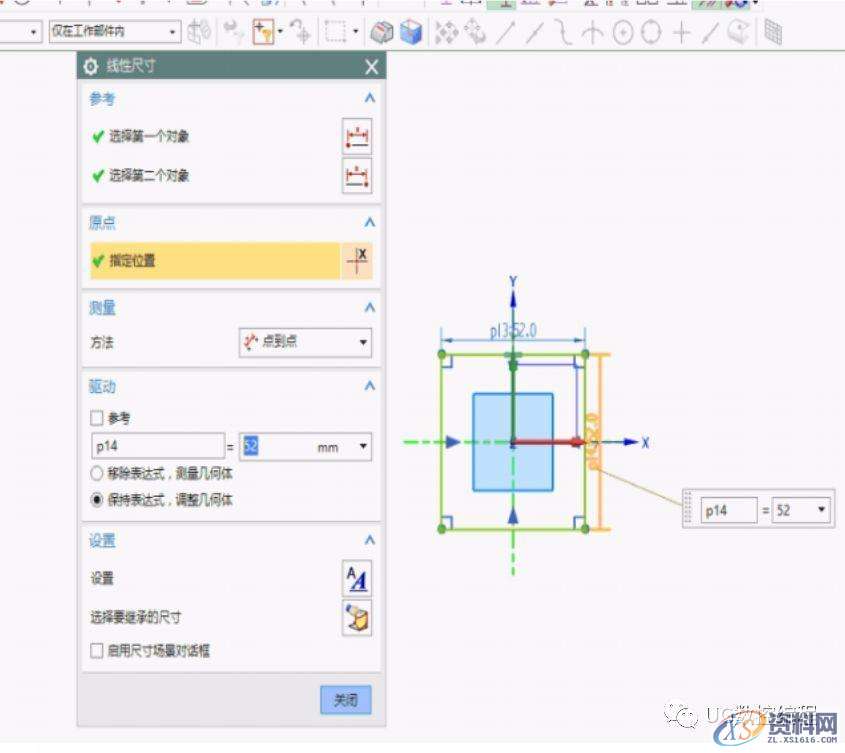
Task: Check the 启用尺寸场景对话框 checkbox
Action: (x=95, y=651)
